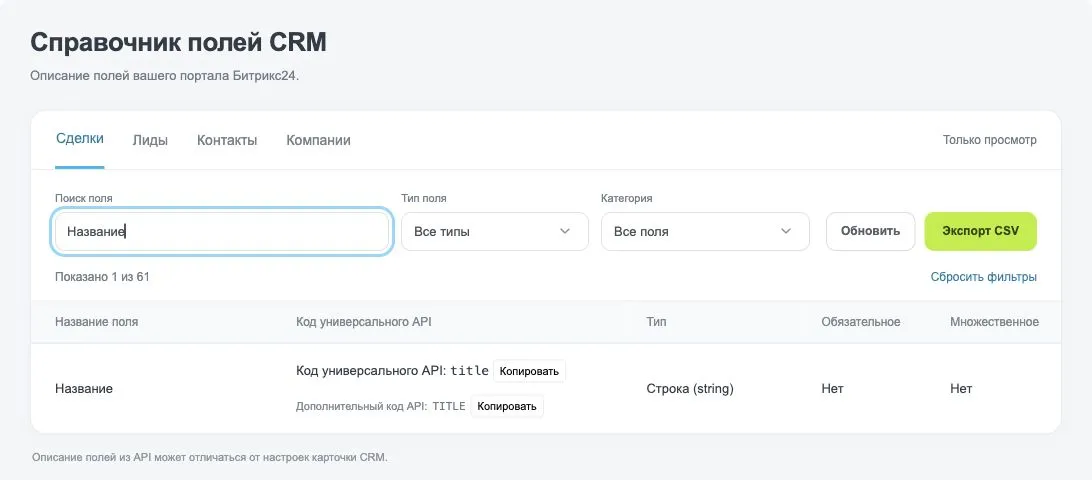Click the Код универсального API column header
This screenshot has width=1092, height=480.
[x=364, y=322]
